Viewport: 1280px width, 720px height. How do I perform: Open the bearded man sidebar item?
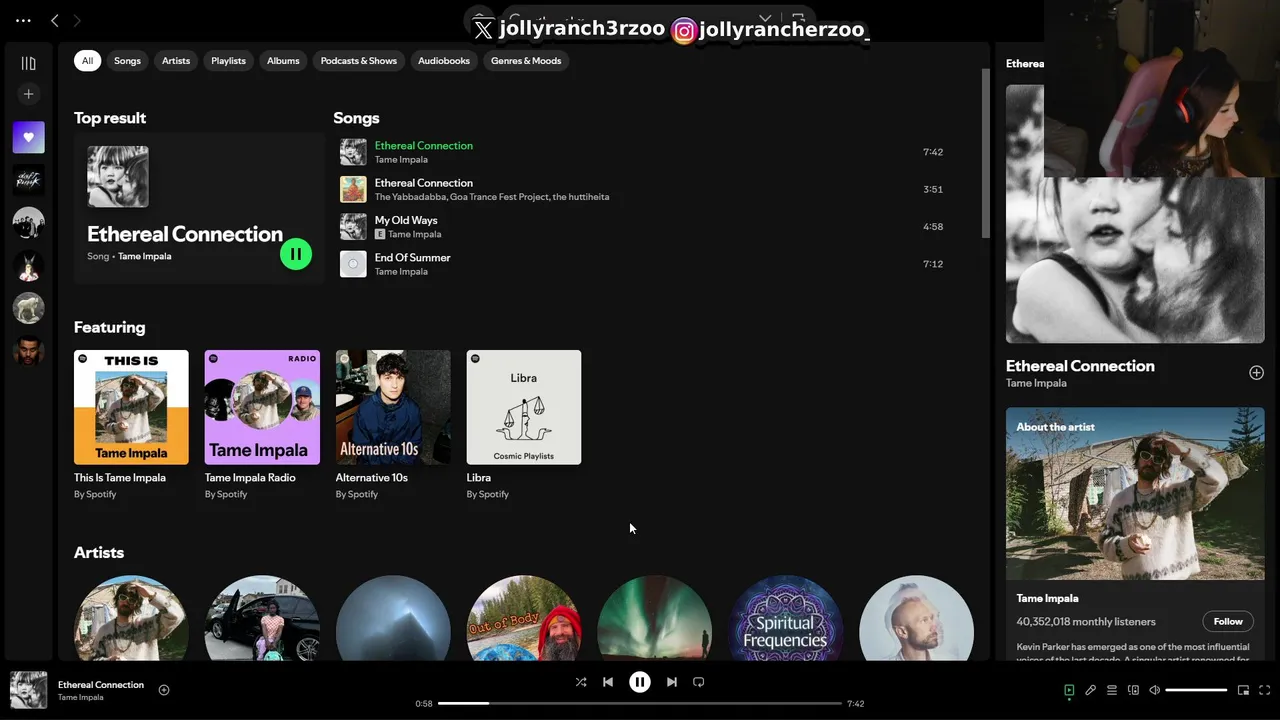28,351
